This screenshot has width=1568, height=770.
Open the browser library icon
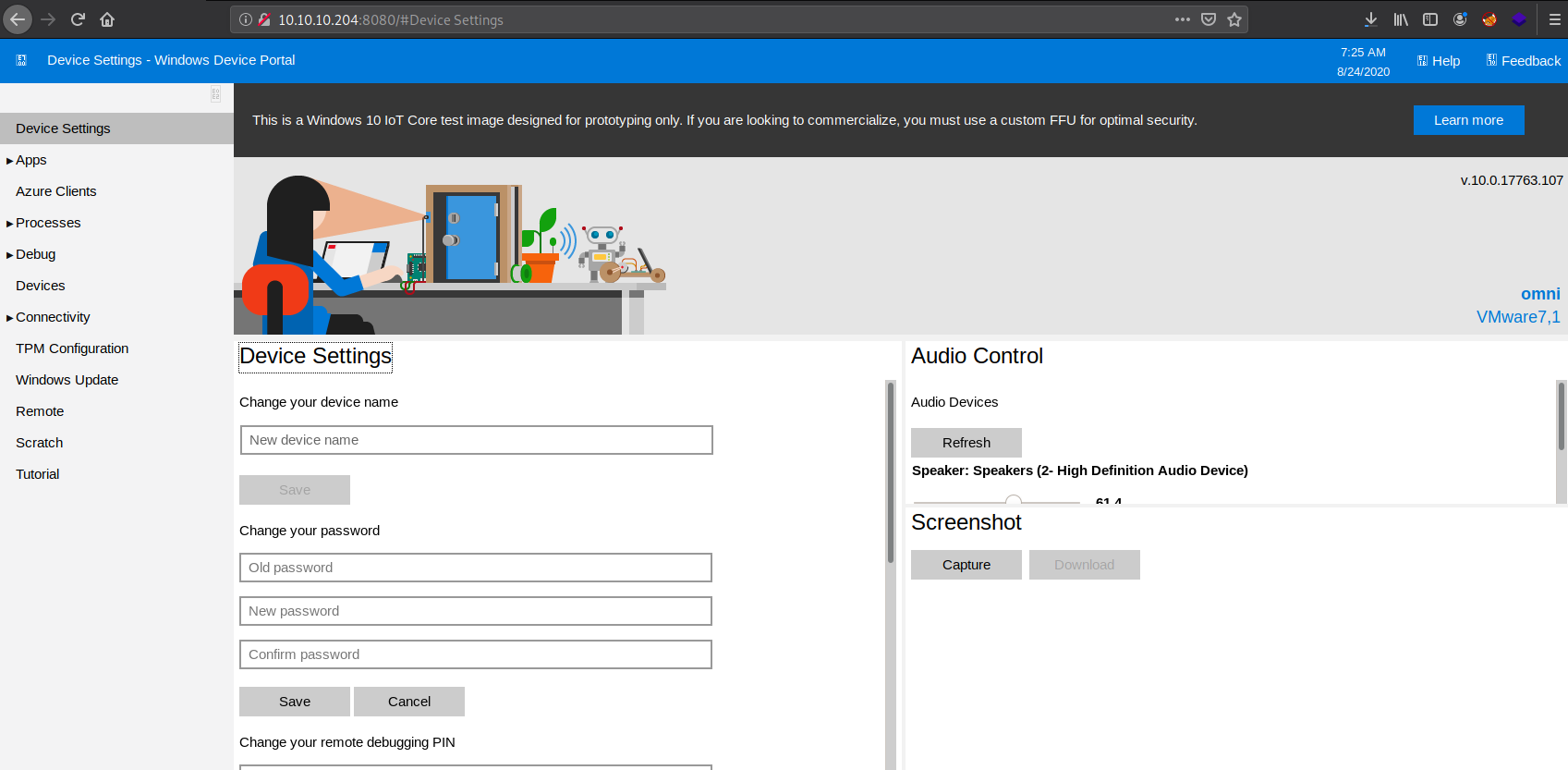pos(1401,19)
